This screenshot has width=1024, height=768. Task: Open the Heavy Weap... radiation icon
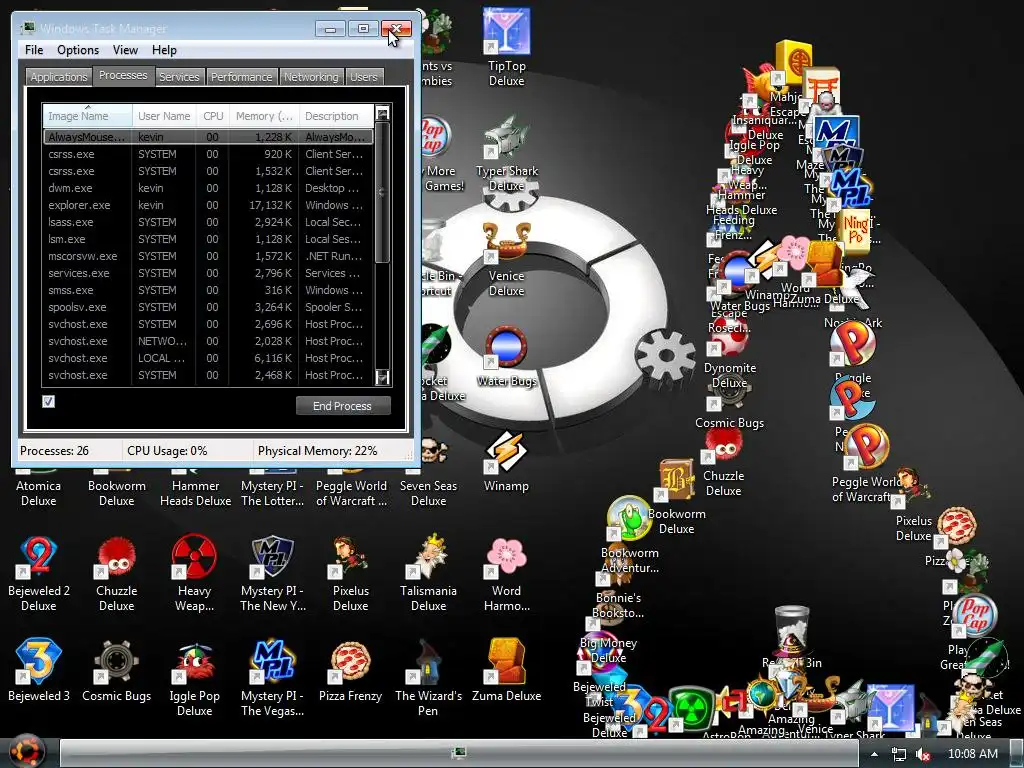coord(194,575)
